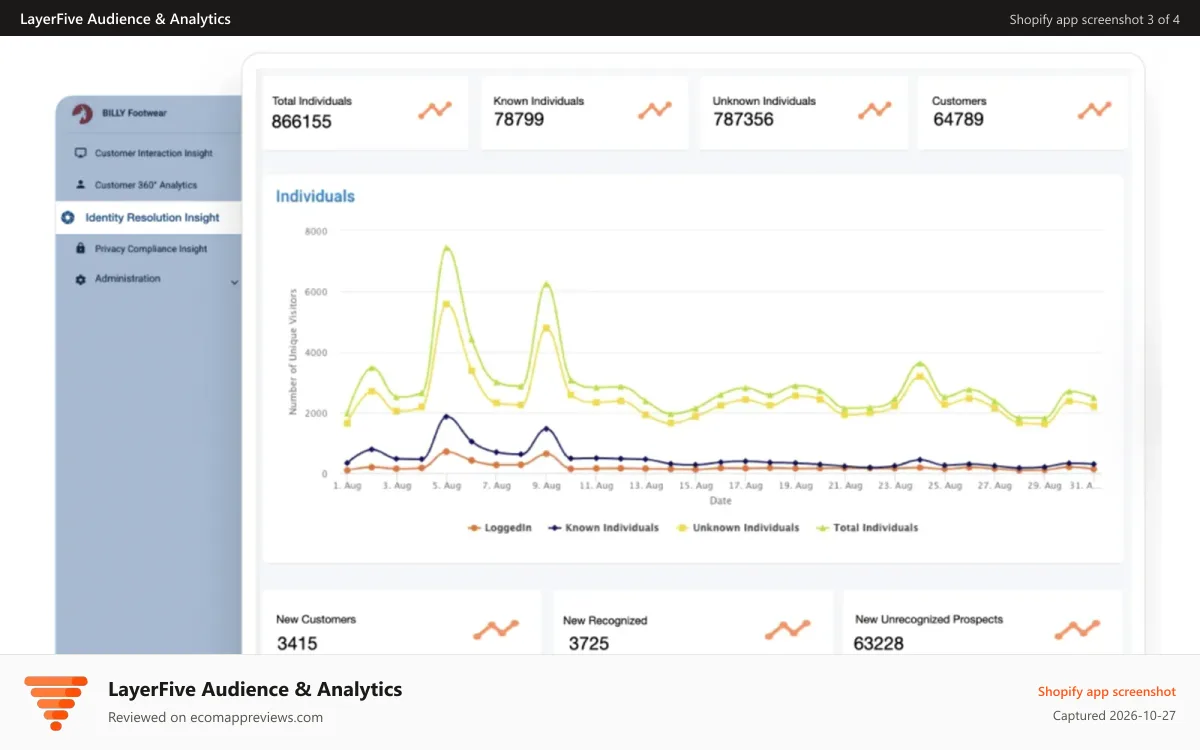Click the LayerFive funnel logo in footer
Image resolution: width=1200 pixels, height=750 pixels.
pyautogui.click(x=56, y=702)
